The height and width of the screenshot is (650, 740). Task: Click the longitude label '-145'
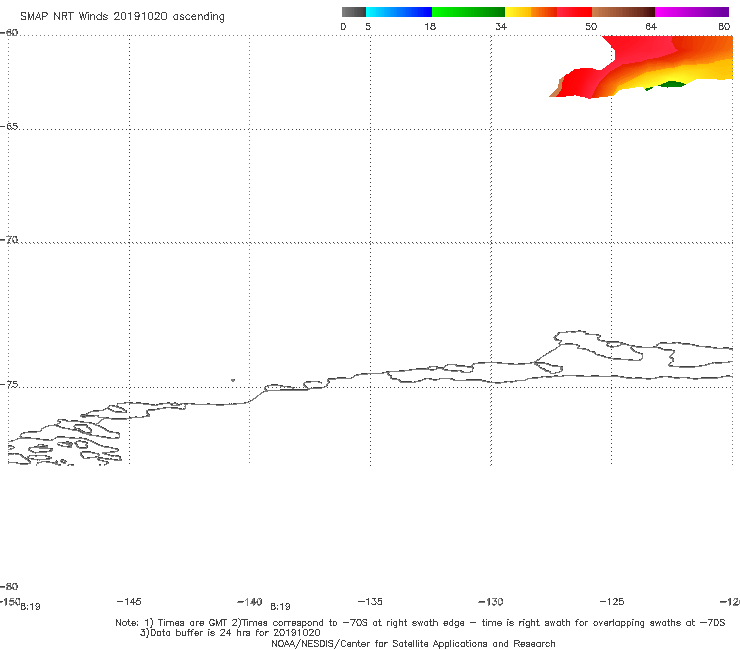(128, 601)
